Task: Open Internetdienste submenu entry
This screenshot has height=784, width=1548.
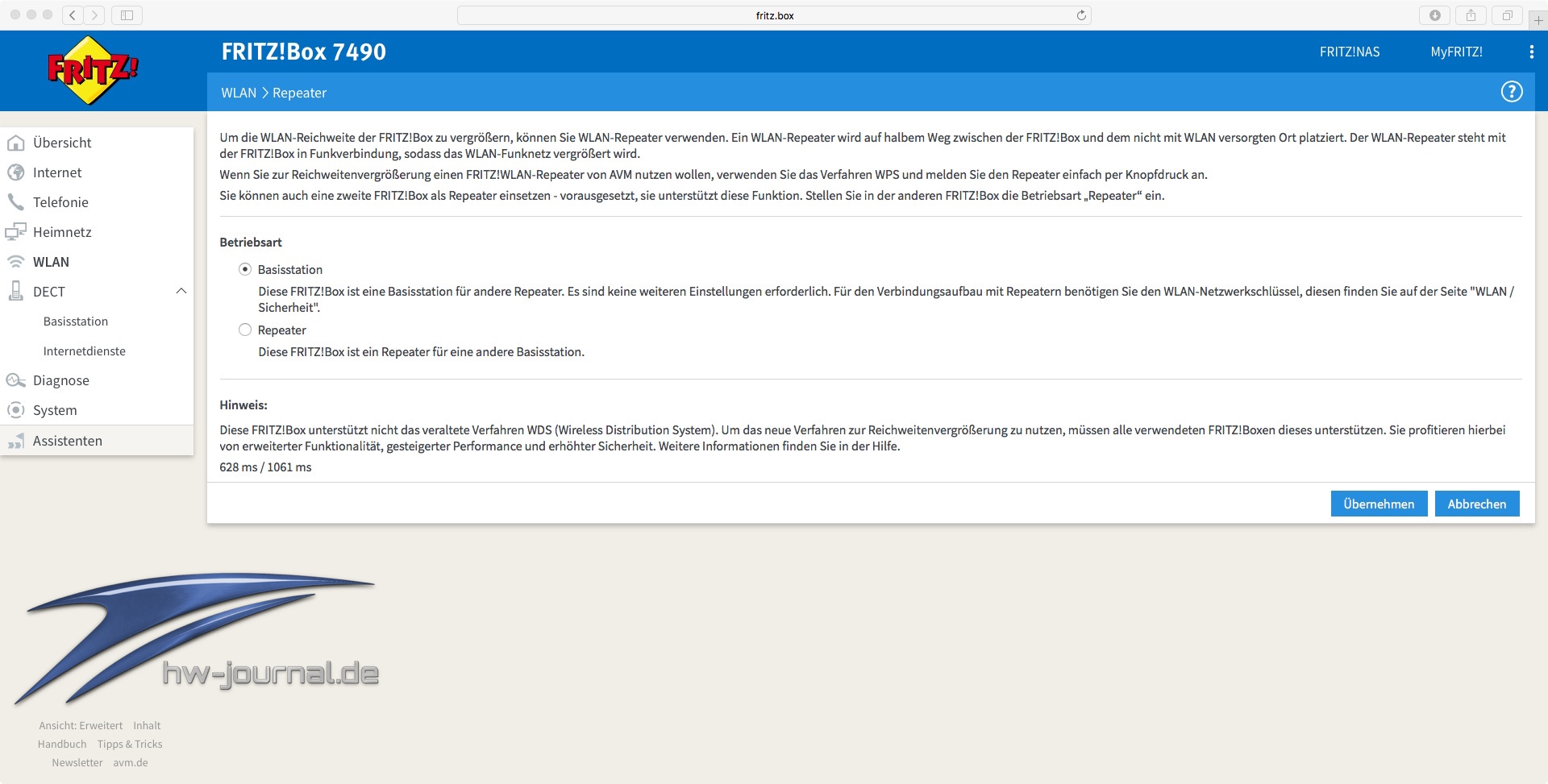Action: tap(85, 351)
